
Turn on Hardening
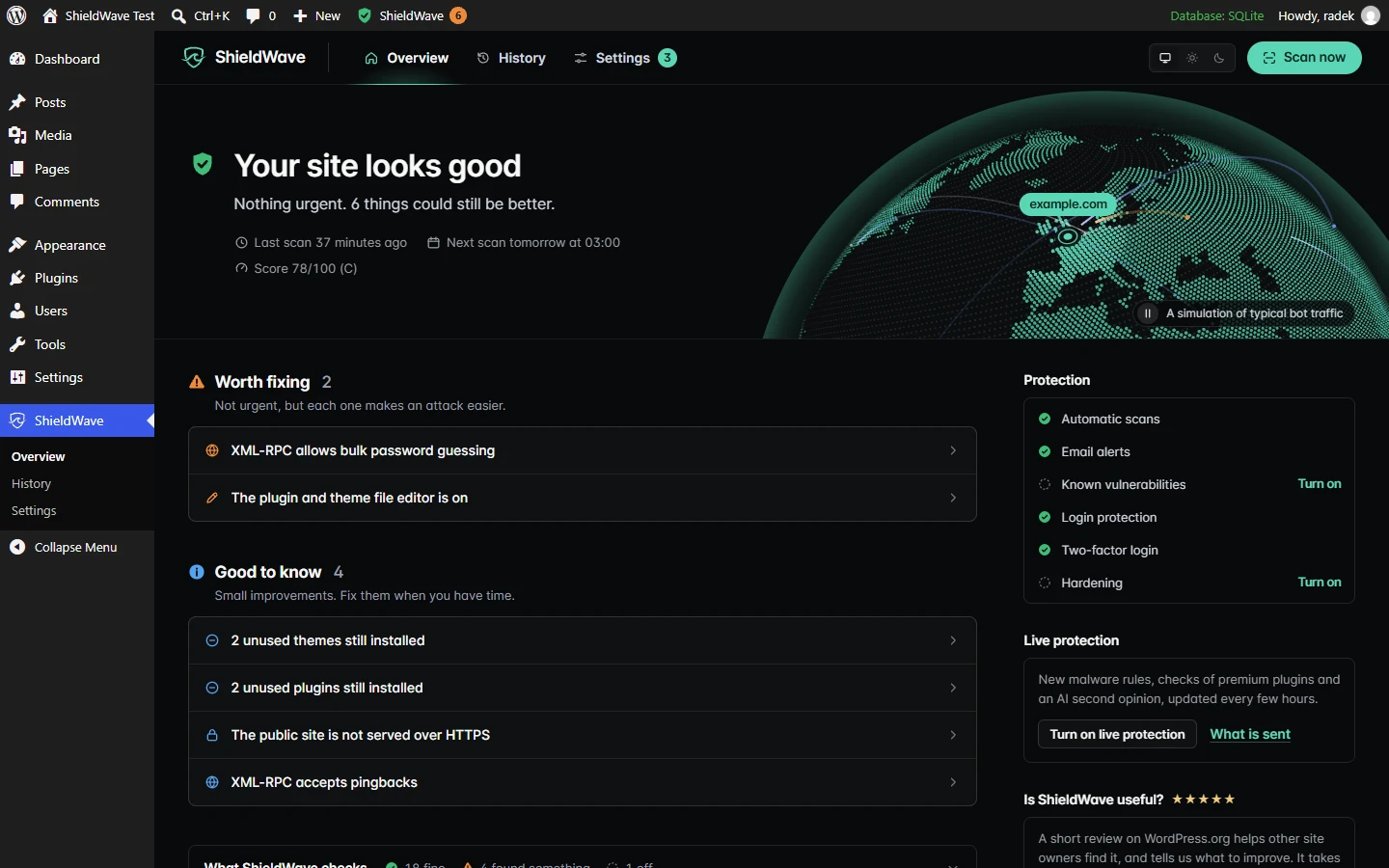1320,583
